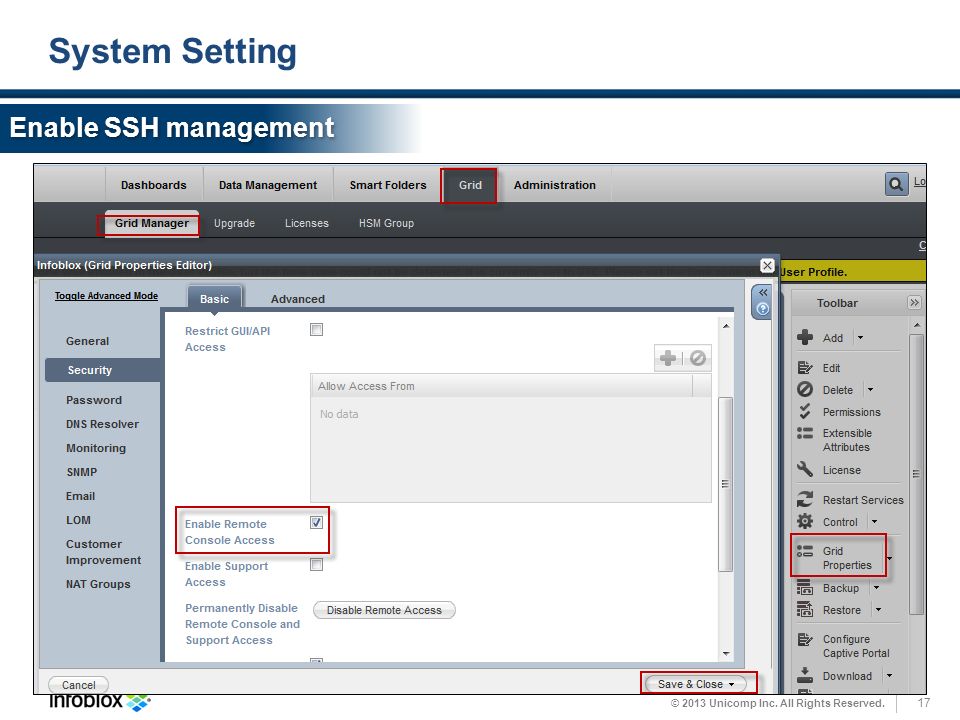
Task: Uncheck Enable Remote Console Access
Action: pos(317,522)
